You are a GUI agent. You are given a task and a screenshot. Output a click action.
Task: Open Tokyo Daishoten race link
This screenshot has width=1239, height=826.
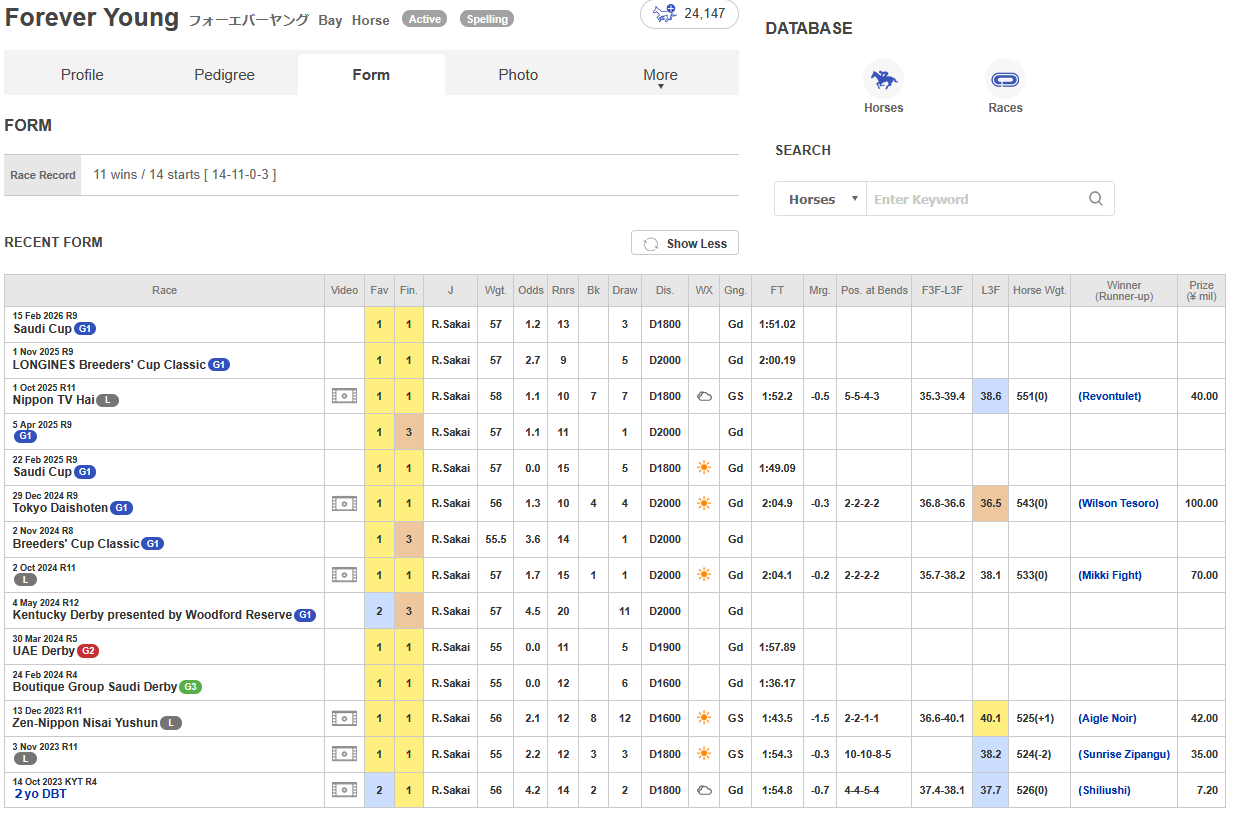tap(60, 508)
